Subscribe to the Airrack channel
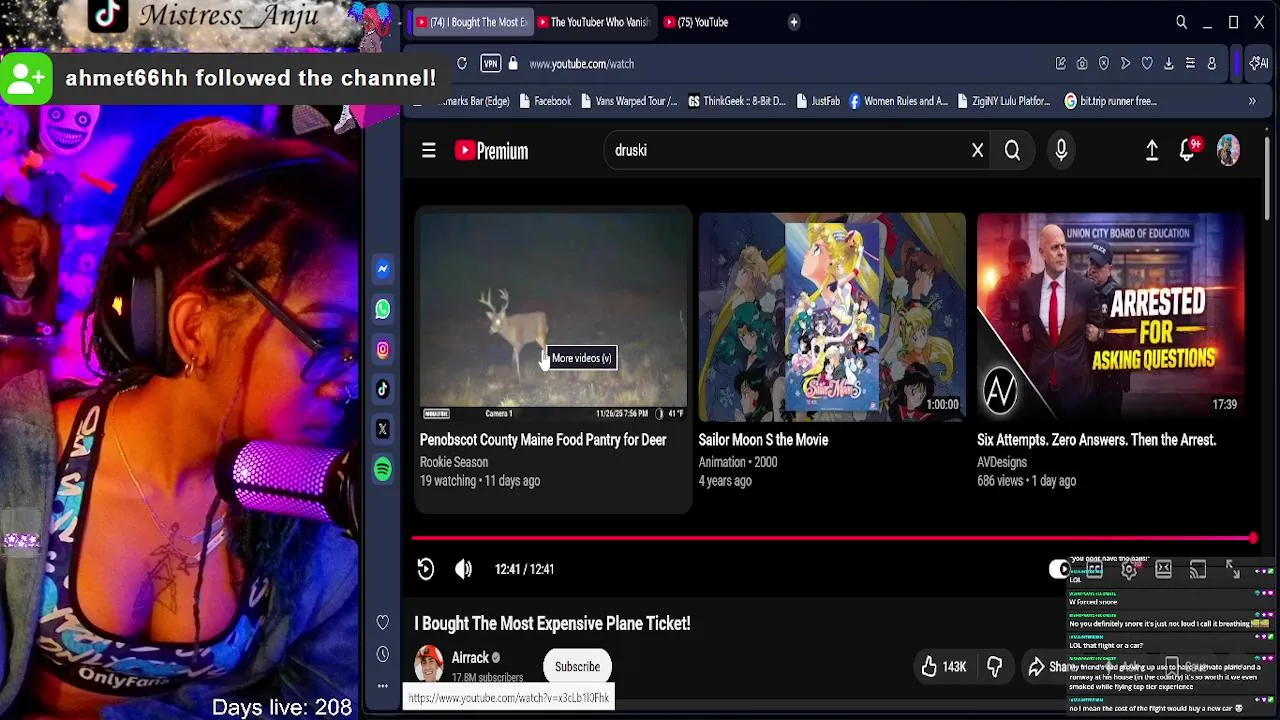Image resolution: width=1280 pixels, height=720 pixels. 577,666
